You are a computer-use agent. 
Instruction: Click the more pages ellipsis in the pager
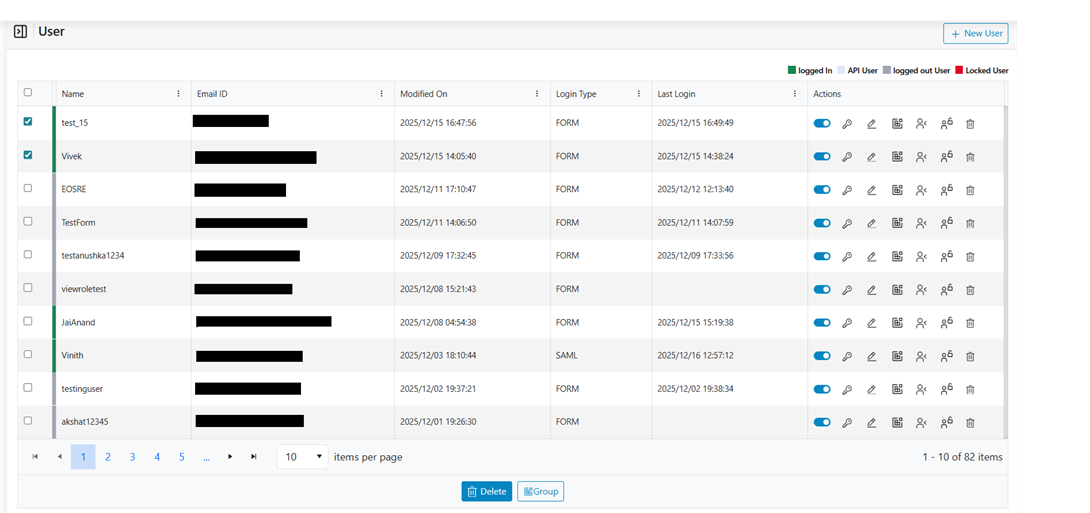[206, 457]
